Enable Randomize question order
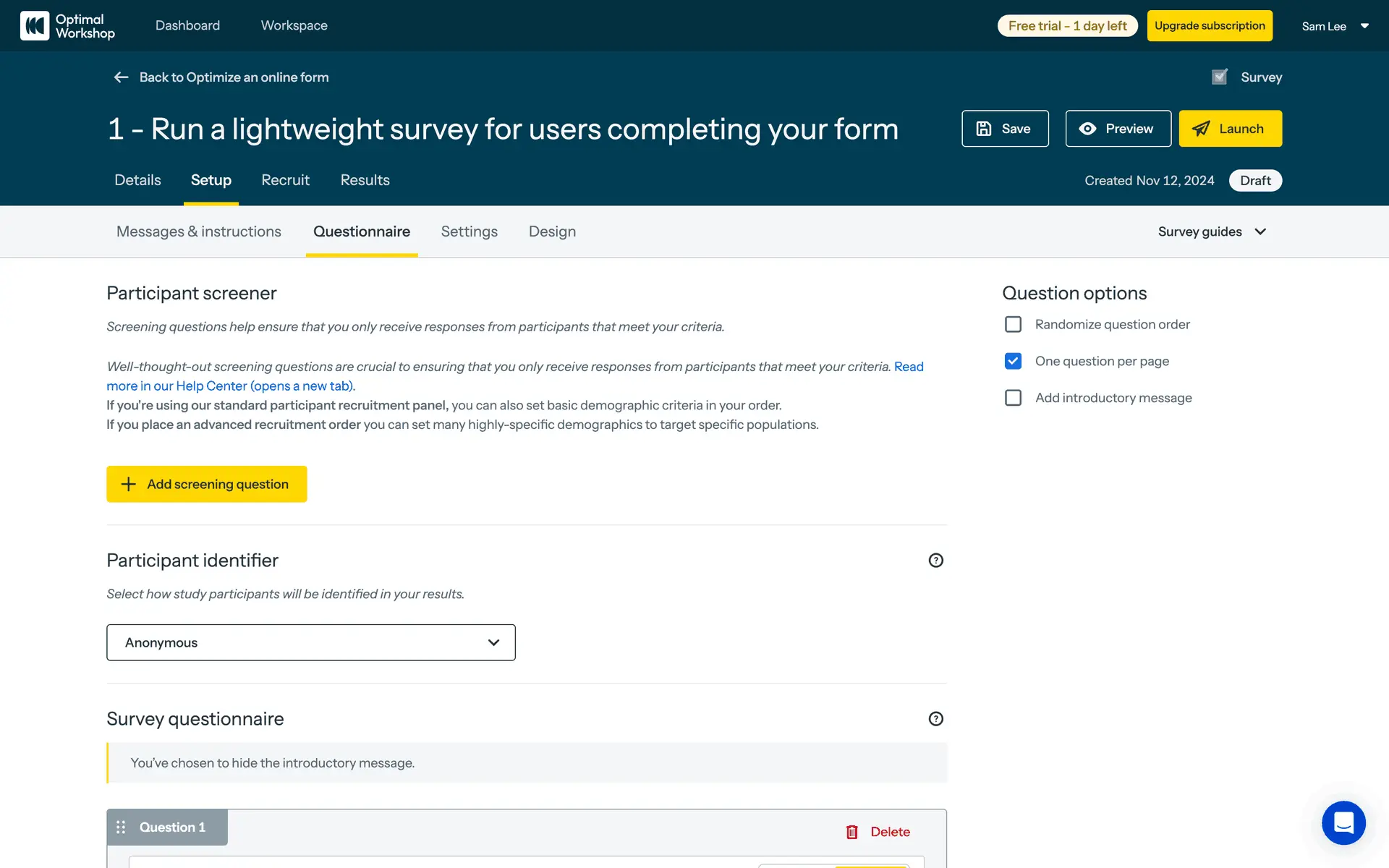 [1013, 325]
